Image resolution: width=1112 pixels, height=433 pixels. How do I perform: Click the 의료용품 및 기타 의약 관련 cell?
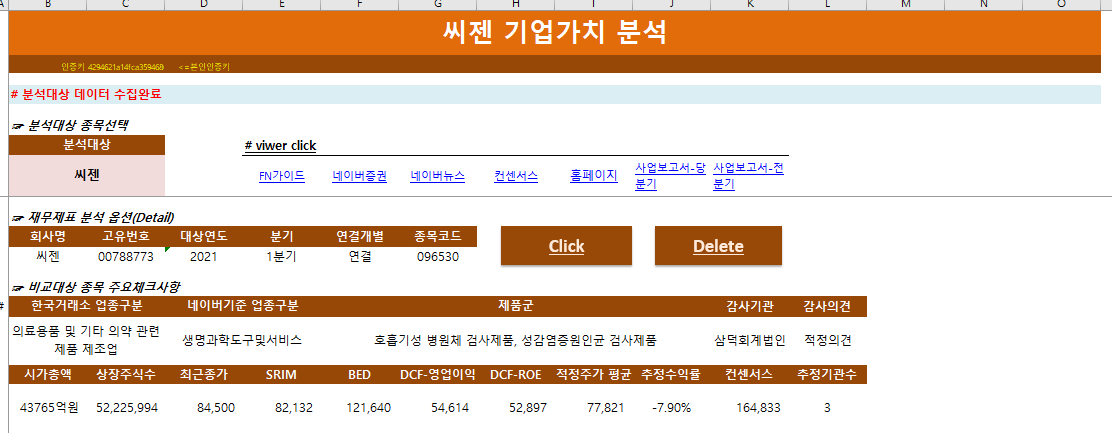point(87,340)
